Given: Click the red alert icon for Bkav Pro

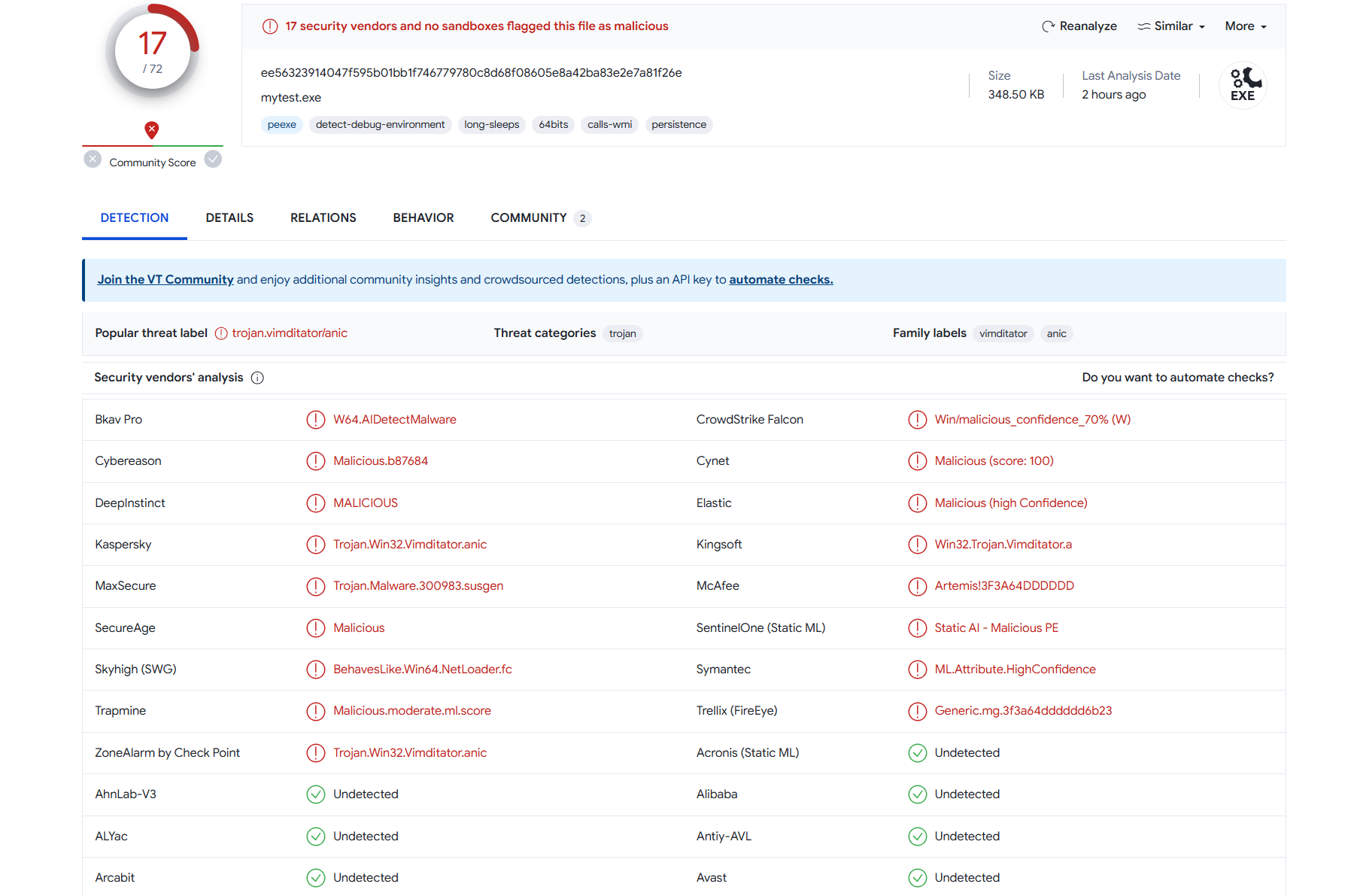Looking at the screenshot, I should [316, 420].
